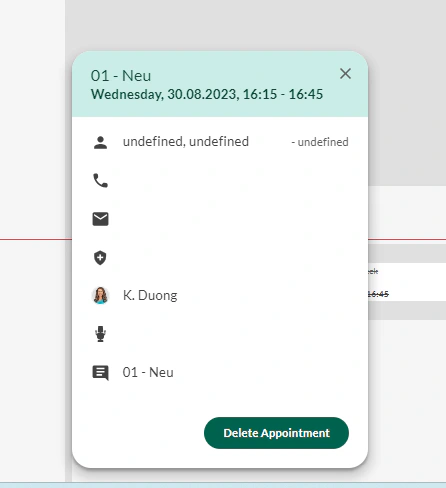
Task: Open the struck-through appointment behind the popup
Action: (x=407, y=282)
